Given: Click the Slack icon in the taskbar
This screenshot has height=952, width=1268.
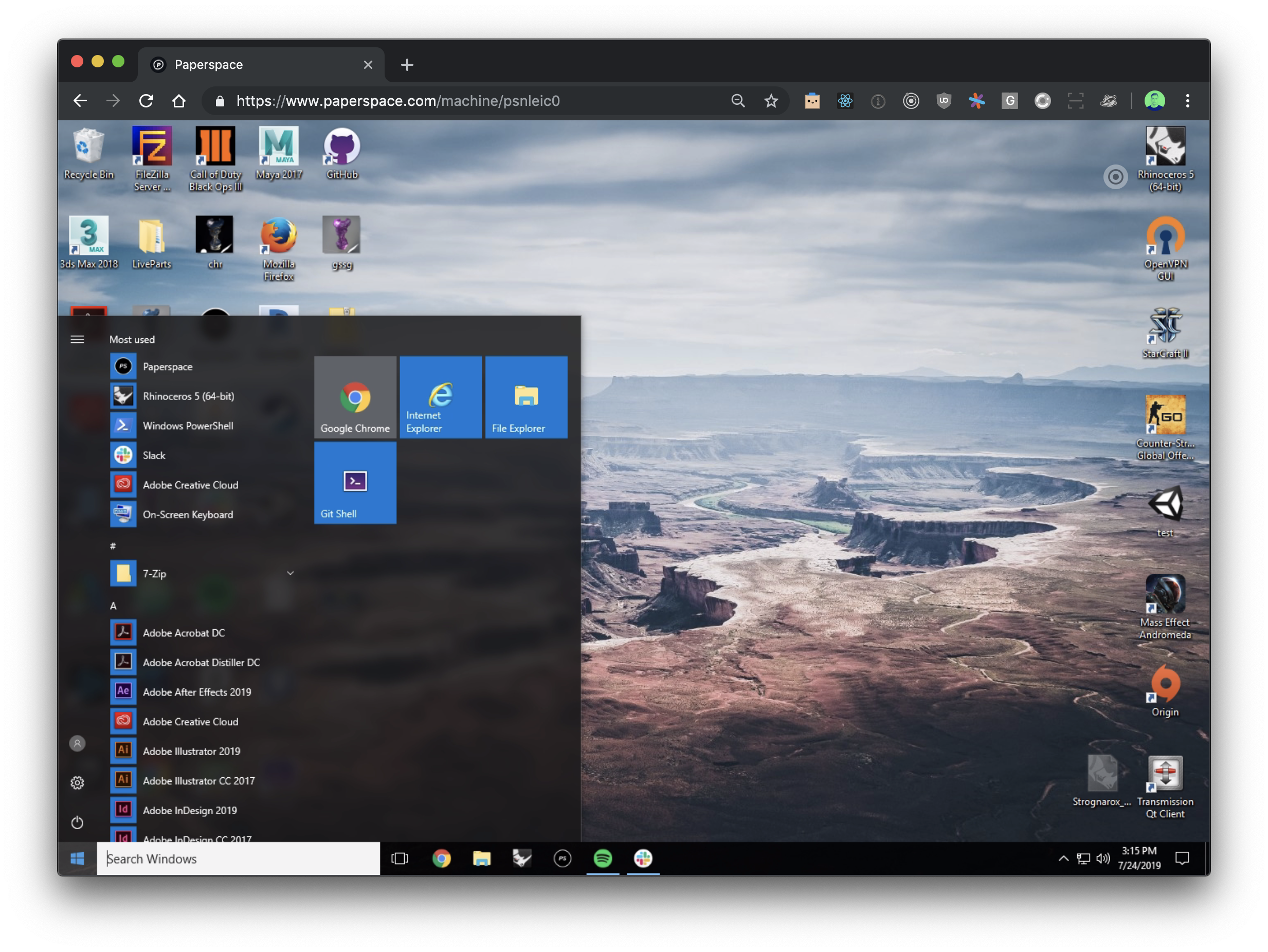Looking at the screenshot, I should pyautogui.click(x=643, y=858).
